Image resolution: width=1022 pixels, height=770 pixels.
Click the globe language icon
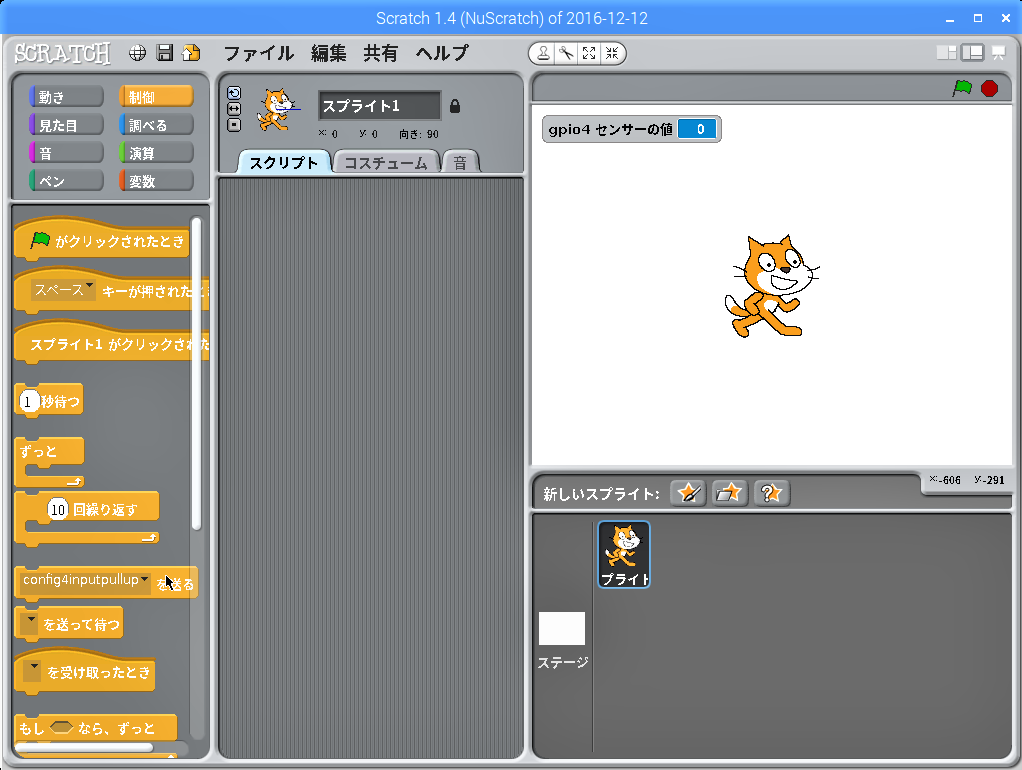click(138, 53)
